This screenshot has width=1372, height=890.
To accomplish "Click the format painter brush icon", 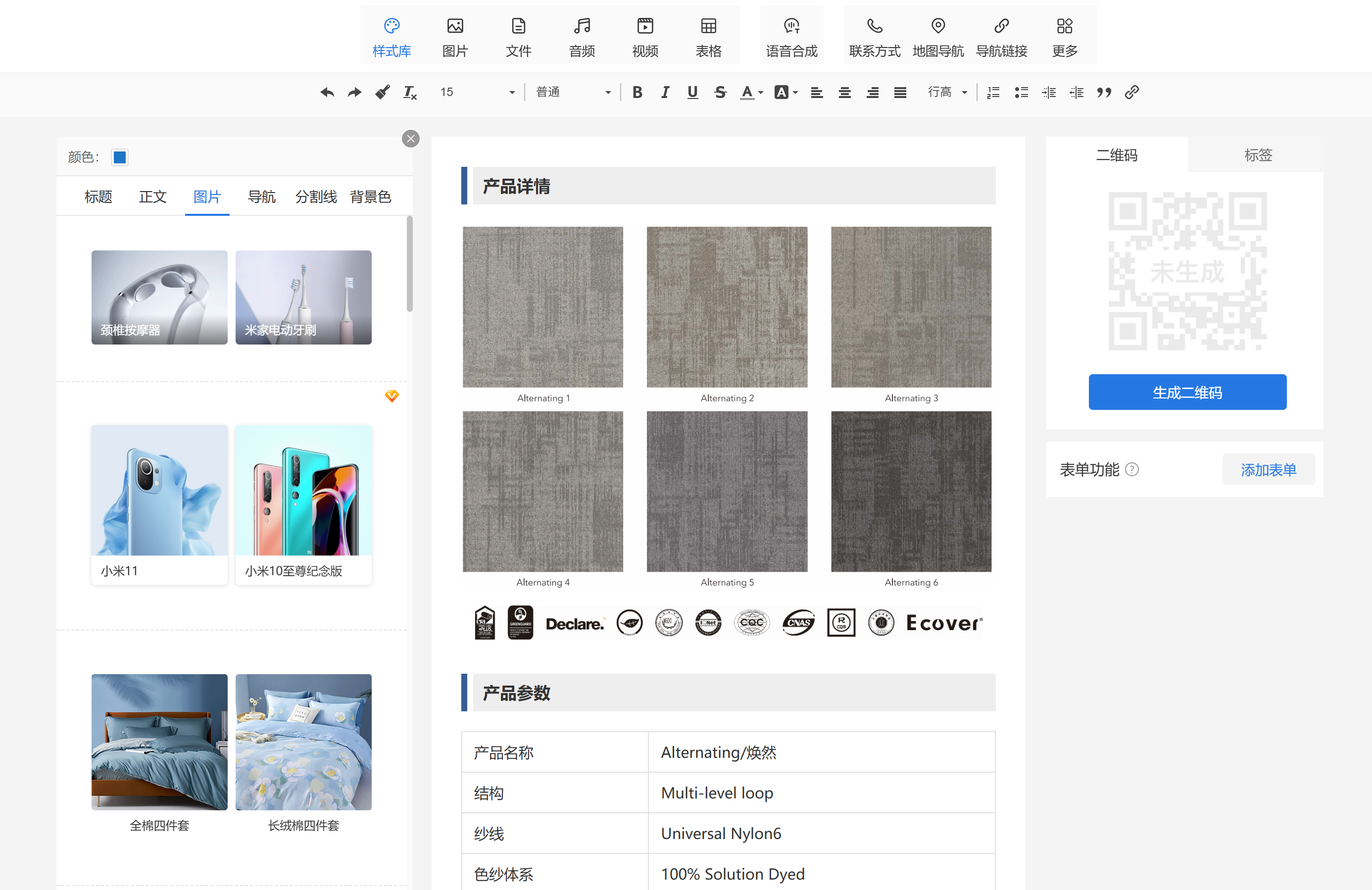I will 382,92.
